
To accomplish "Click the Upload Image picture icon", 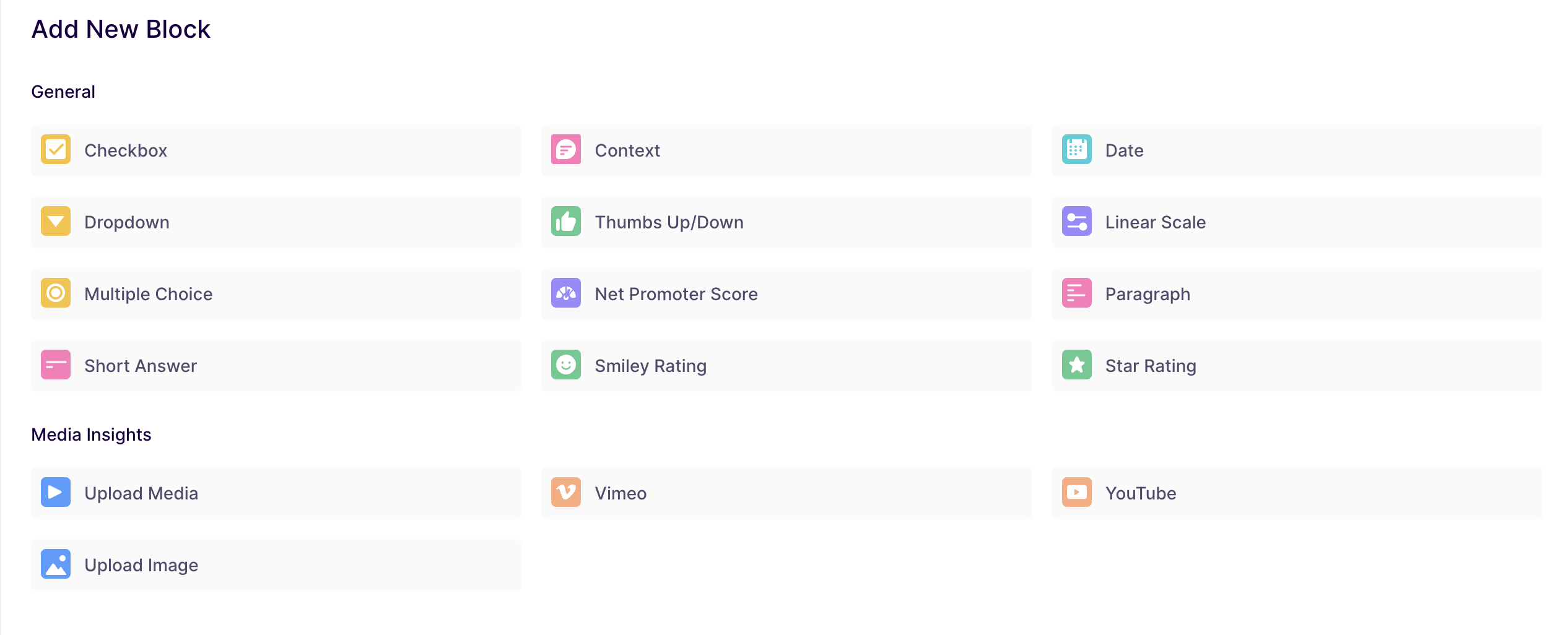I will coord(55,564).
